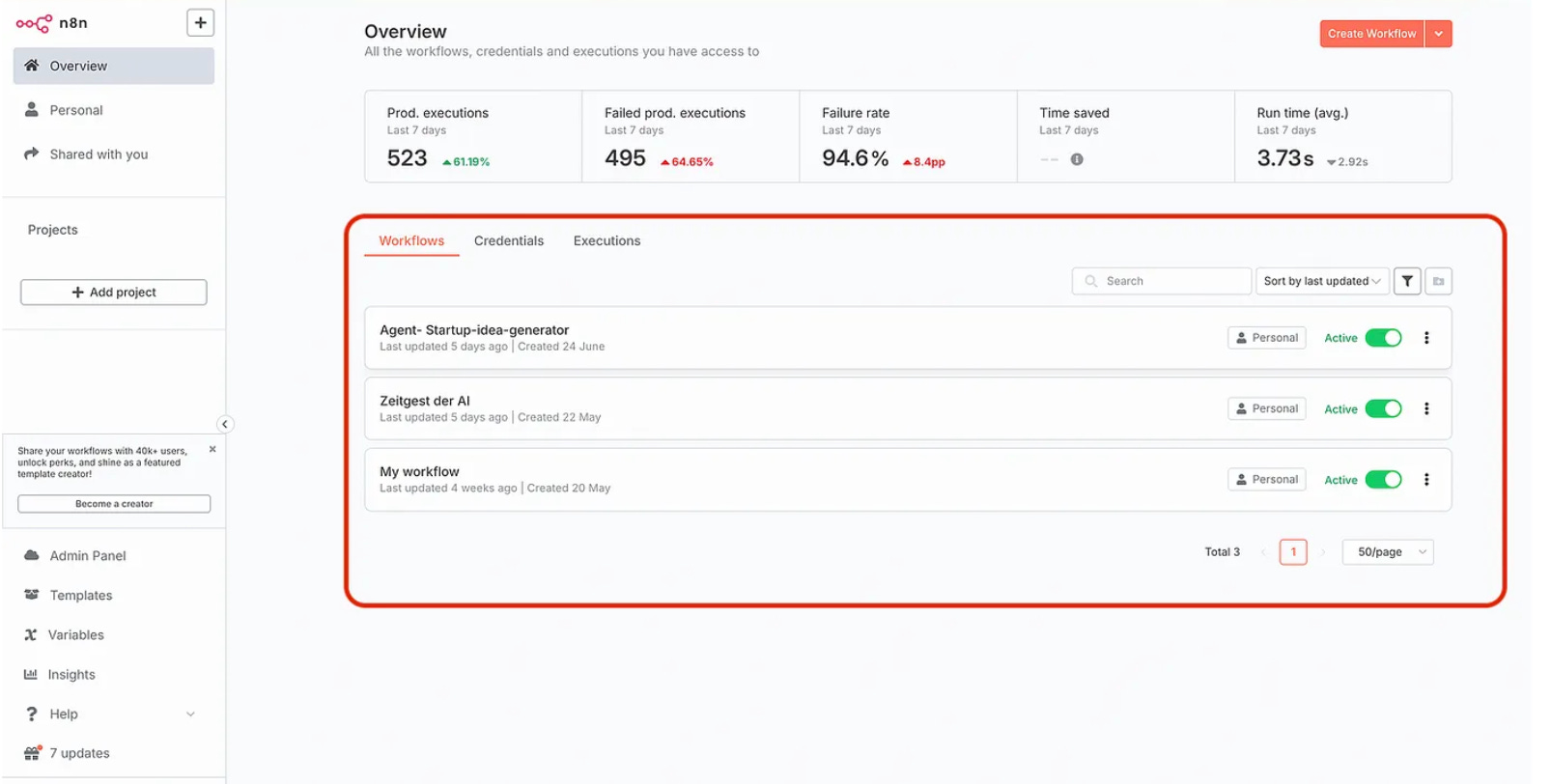The width and height of the screenshot is (1551, 784).
Task: Click the Time saved info icon
Action: (x=1077, y=159)
